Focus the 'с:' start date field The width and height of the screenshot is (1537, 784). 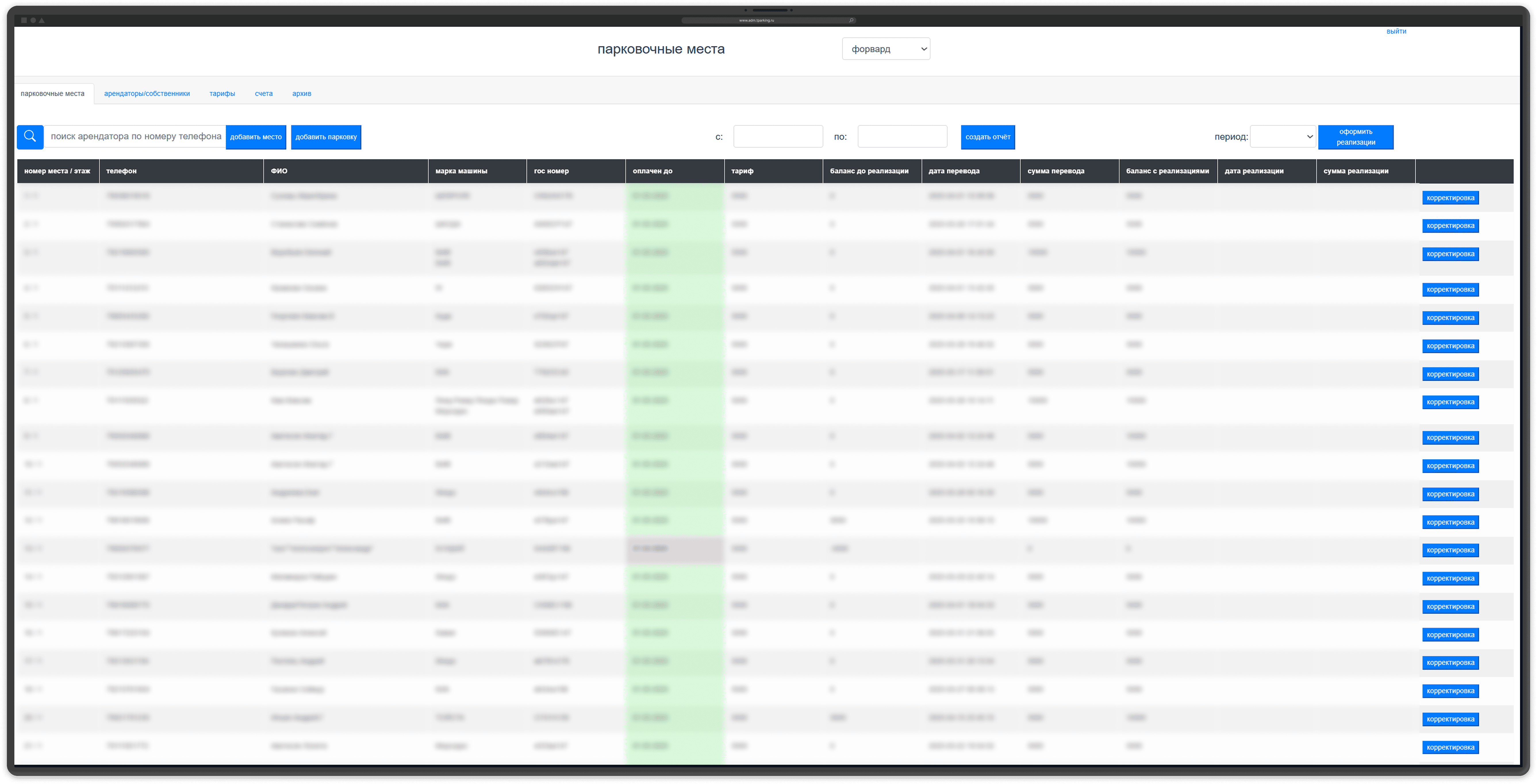click(778, 137)
